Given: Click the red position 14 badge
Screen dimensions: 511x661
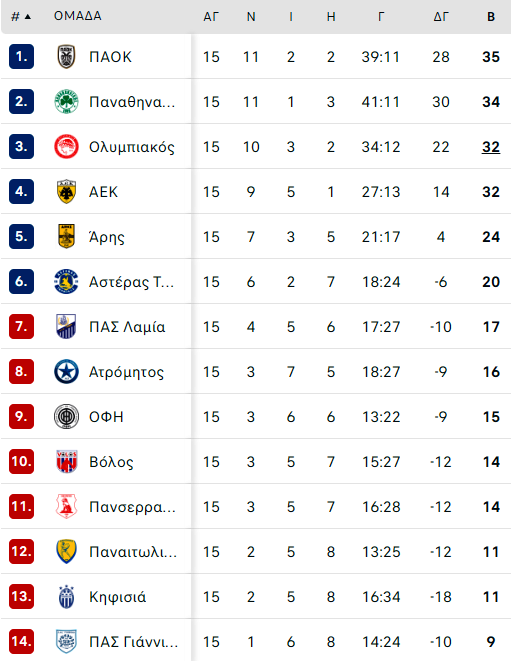Looking at the screenshot, I should coord(22,641).
